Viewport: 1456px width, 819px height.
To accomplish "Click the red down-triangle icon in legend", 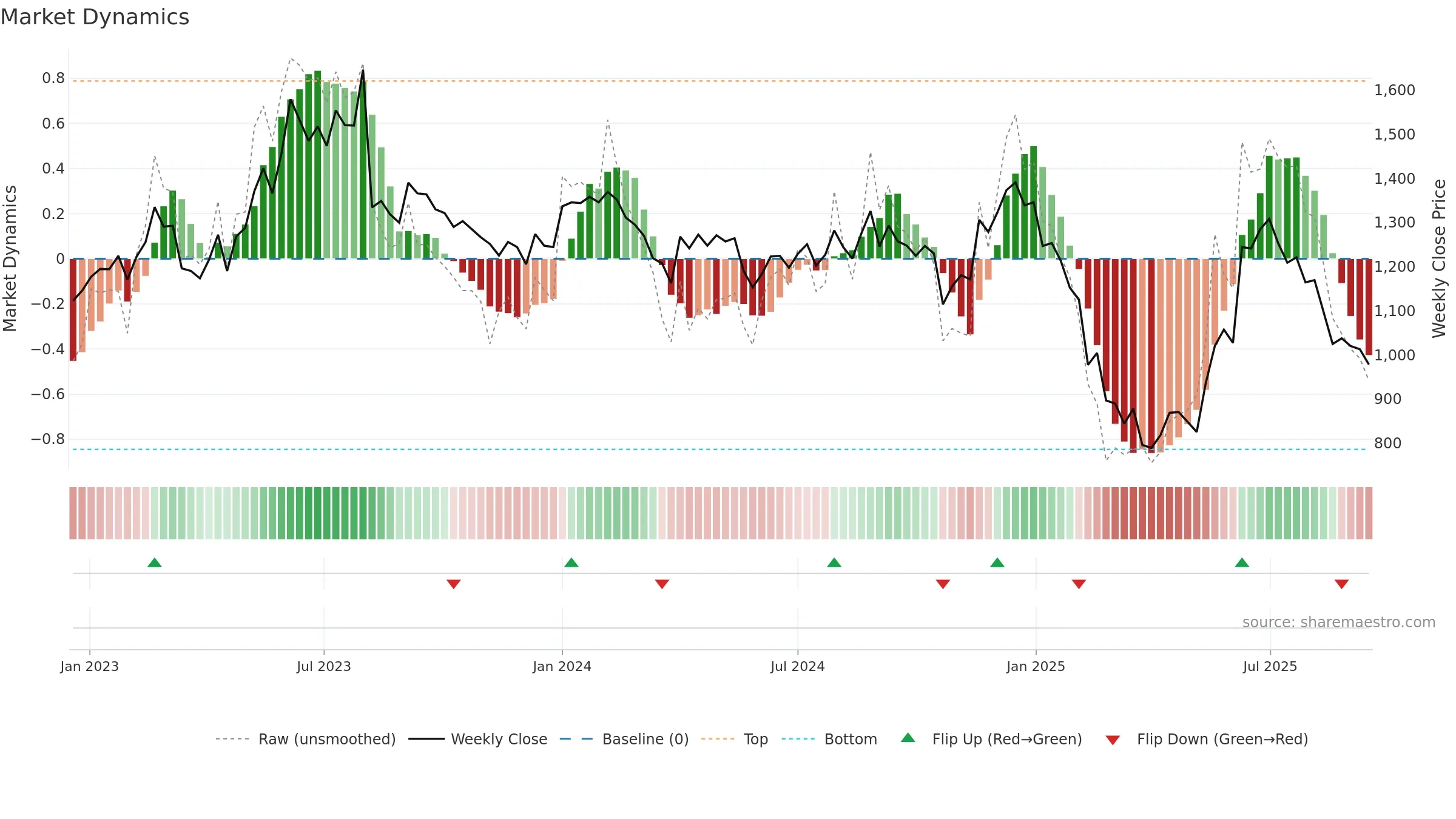I will pos(1113,740).
